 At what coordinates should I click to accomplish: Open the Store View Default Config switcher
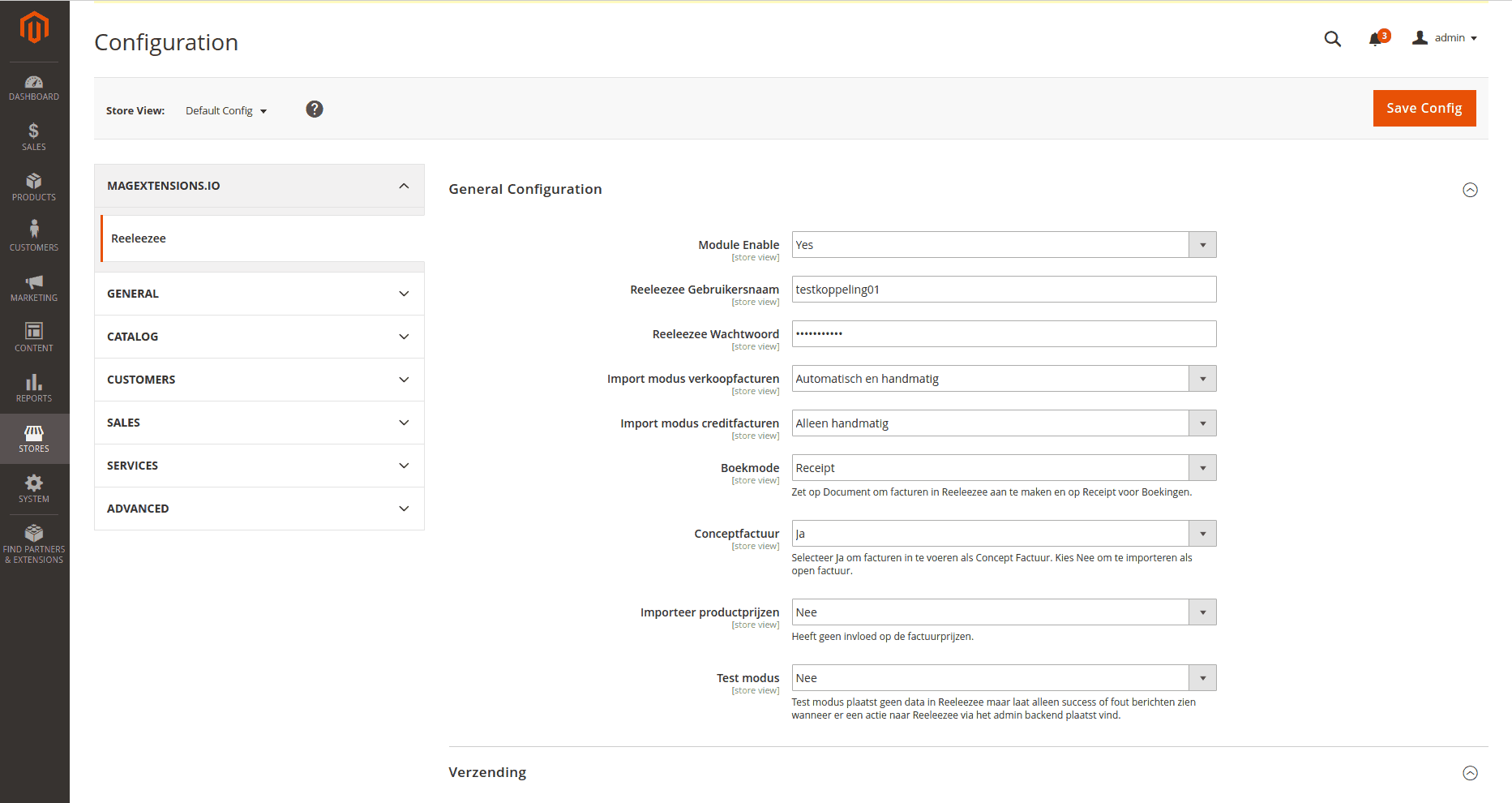(225, 111)
